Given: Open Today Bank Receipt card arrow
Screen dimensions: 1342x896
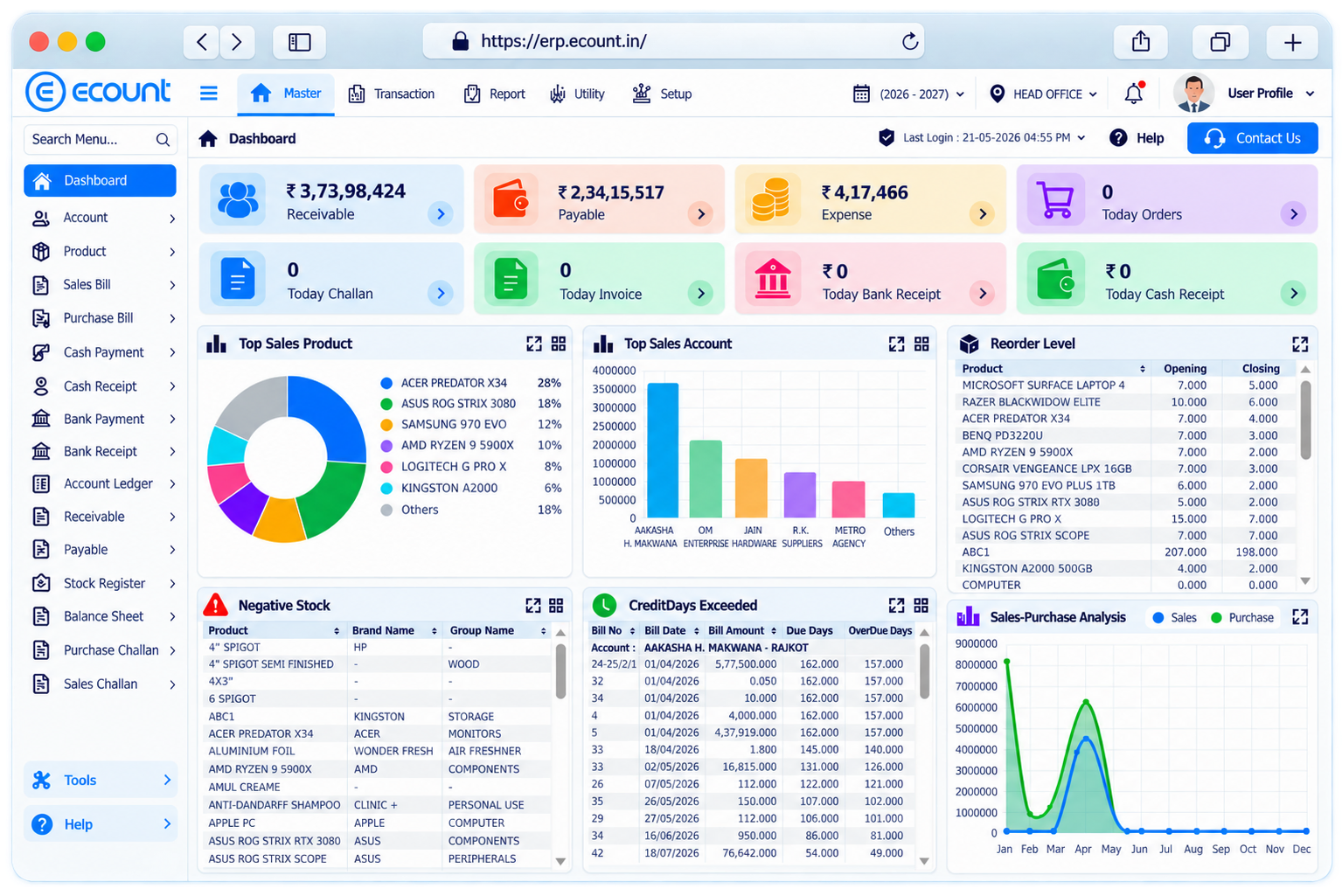Looking at the screenshot, I should pos(983,293).
